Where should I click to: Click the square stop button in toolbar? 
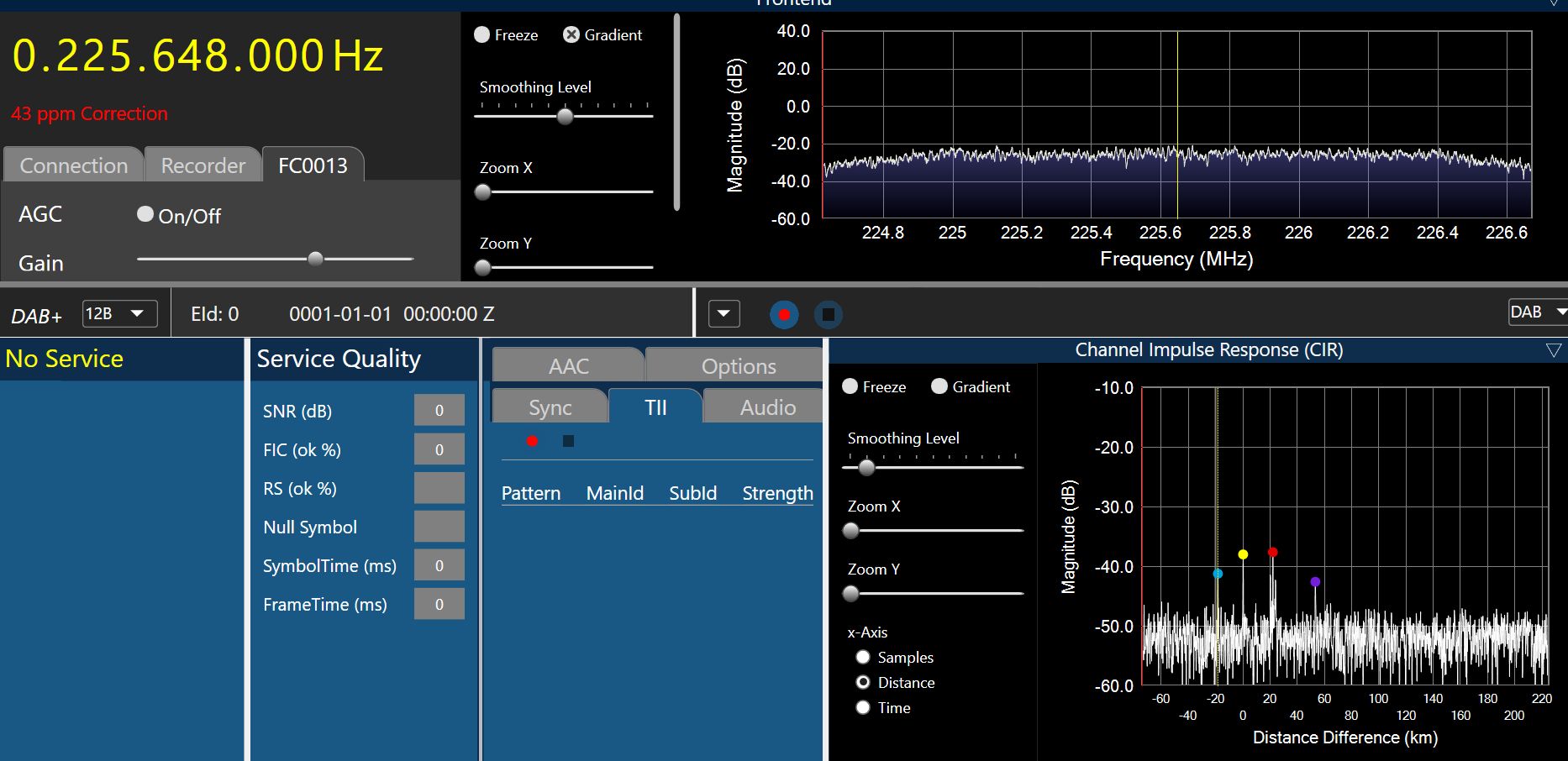(828, 314)
